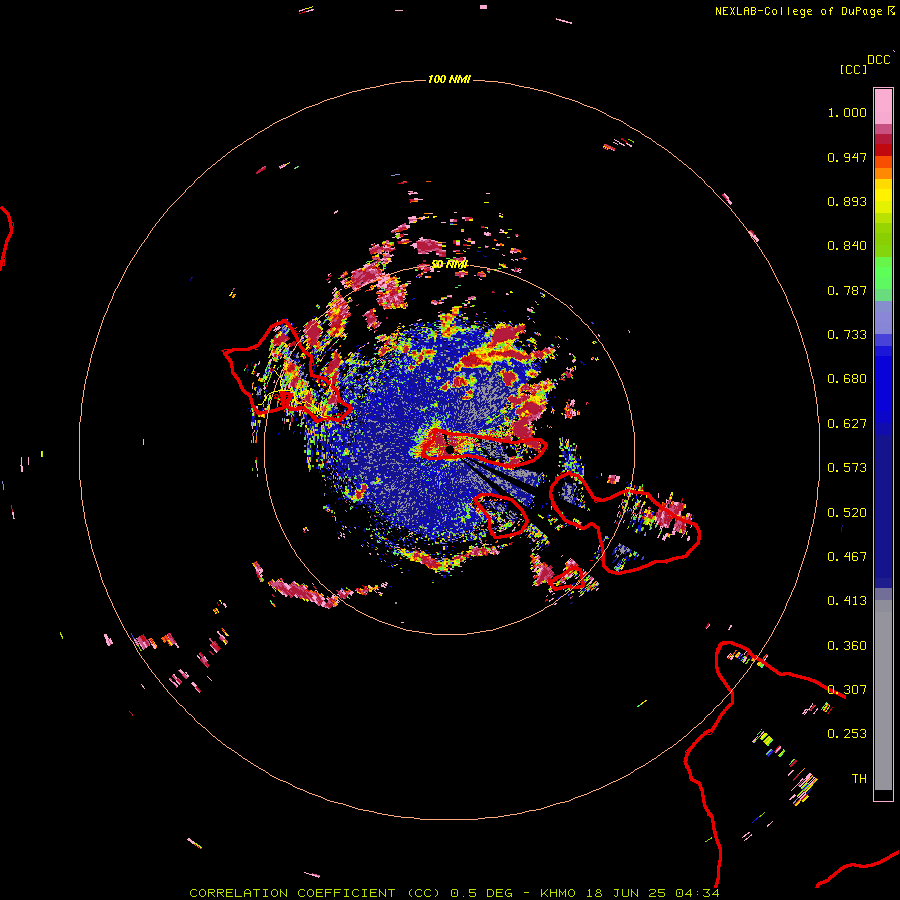The image size is (900, 900).
Task: Select the 0.413 scale value
Action: [x=847, y=601]
